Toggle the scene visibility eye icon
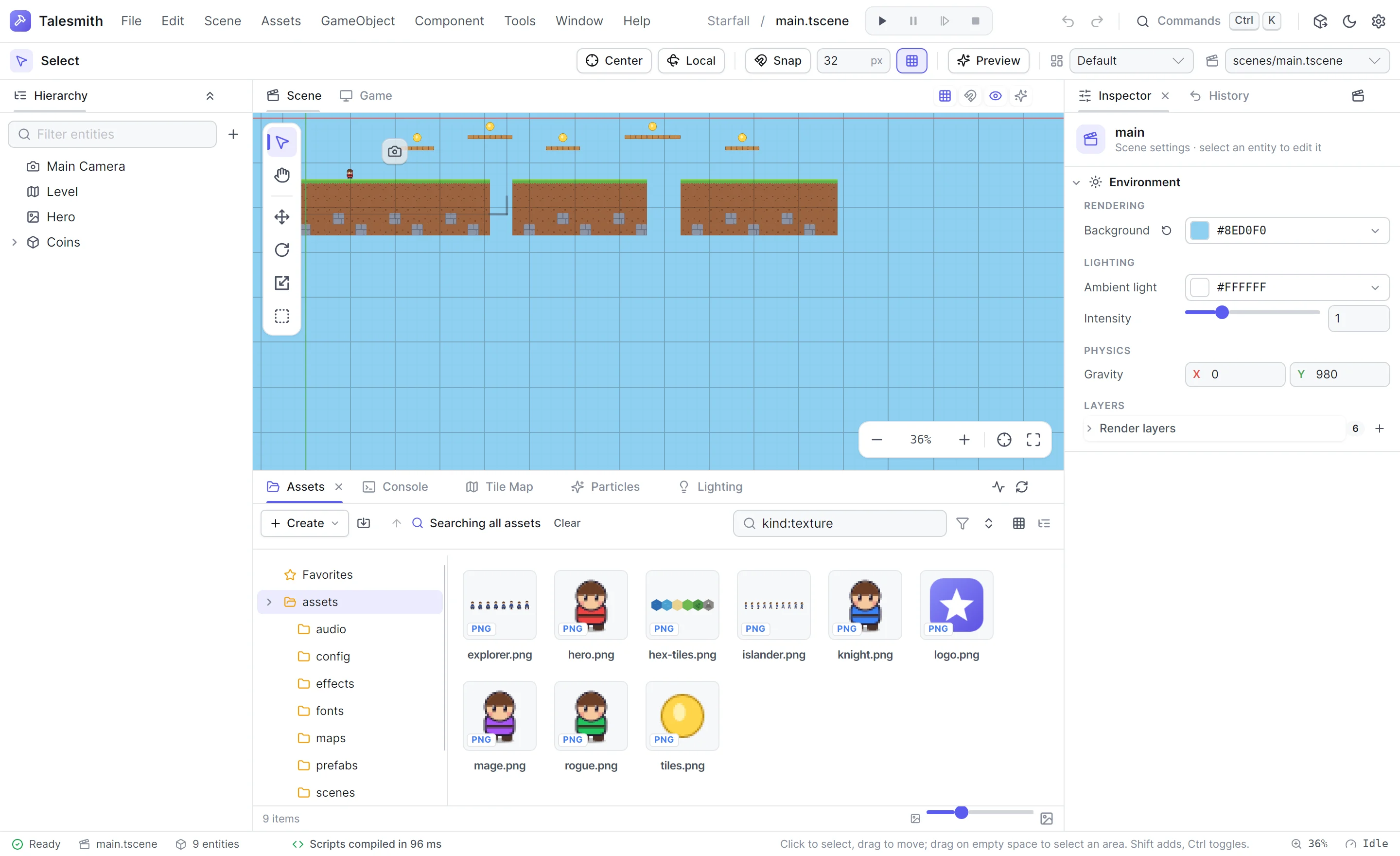 pyautogui.click(x=996, y=95)
